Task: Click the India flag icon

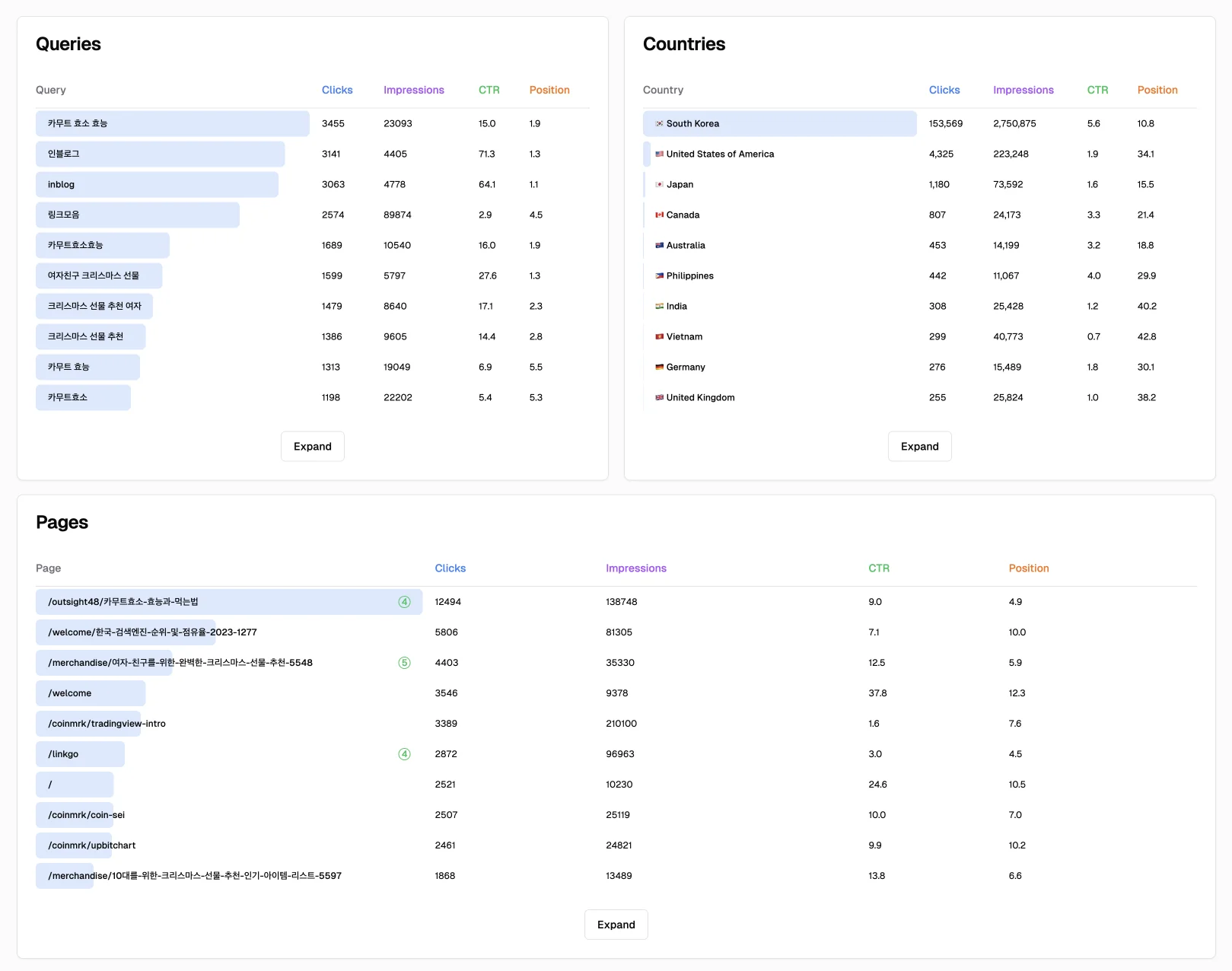Action: [x=658, y=306]
